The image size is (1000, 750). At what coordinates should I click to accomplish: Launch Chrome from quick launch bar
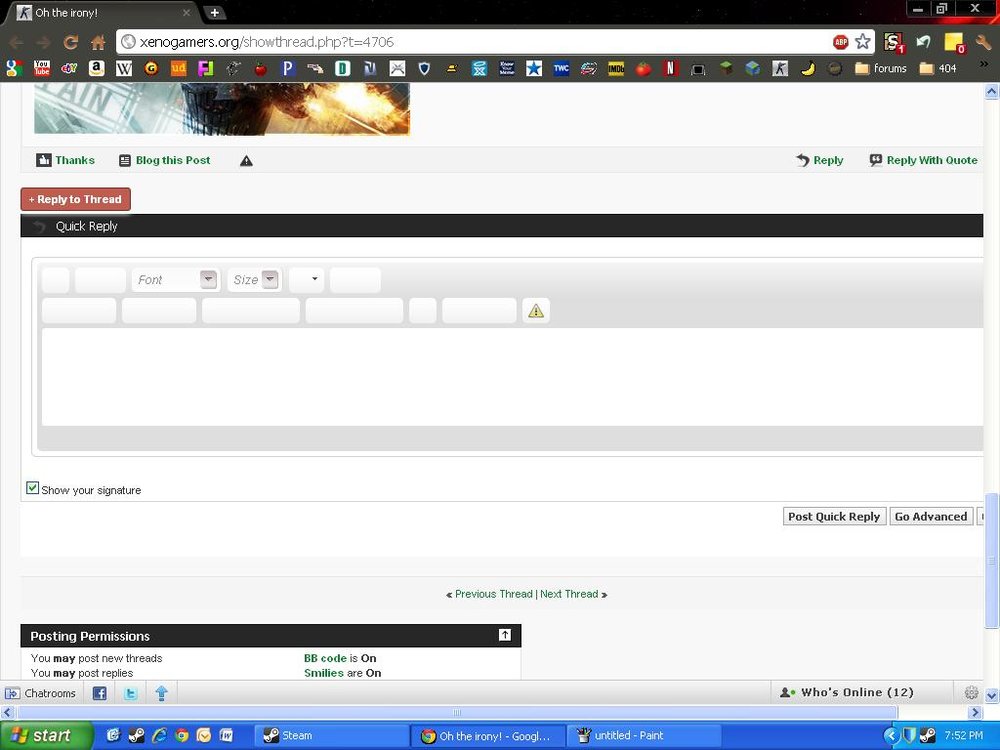coord(182,735)
